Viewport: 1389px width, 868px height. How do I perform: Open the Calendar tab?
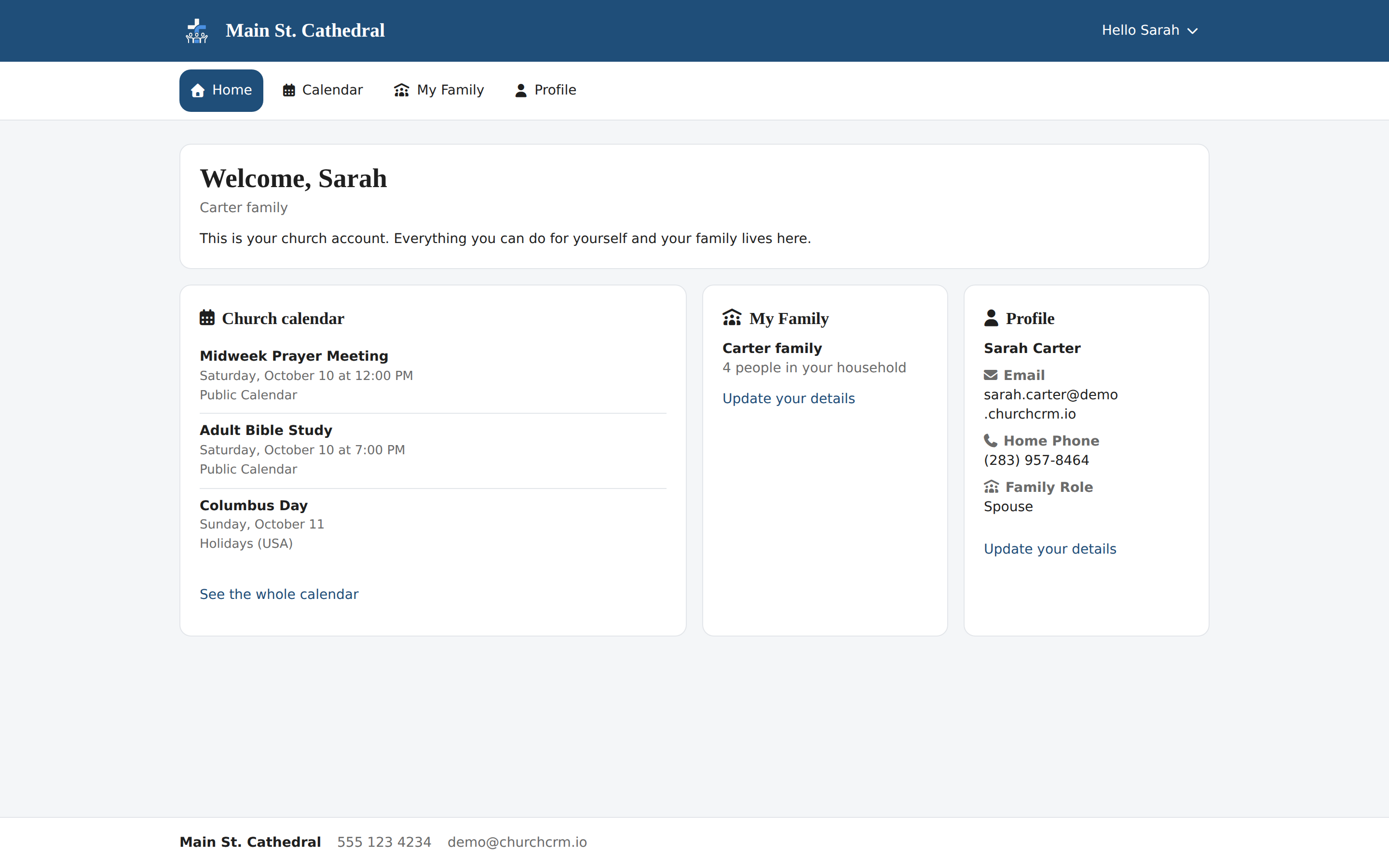point(323,90)
